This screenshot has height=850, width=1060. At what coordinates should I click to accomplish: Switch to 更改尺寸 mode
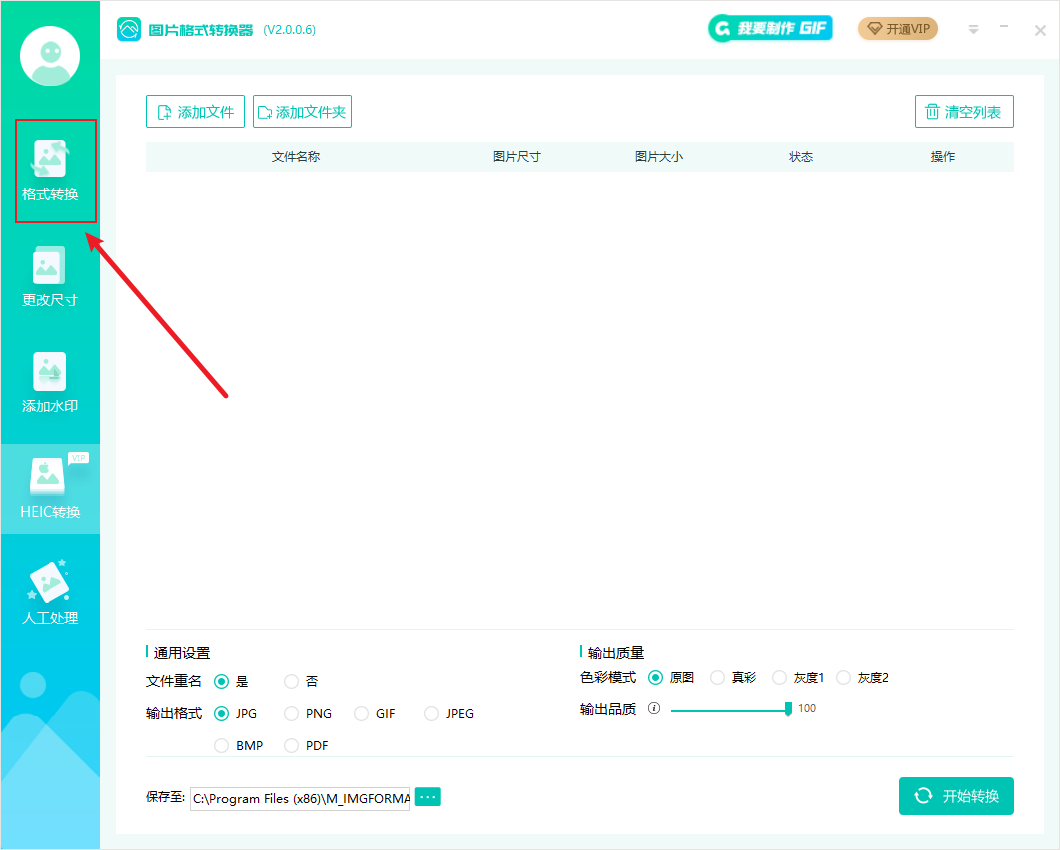tap(50, 277)
